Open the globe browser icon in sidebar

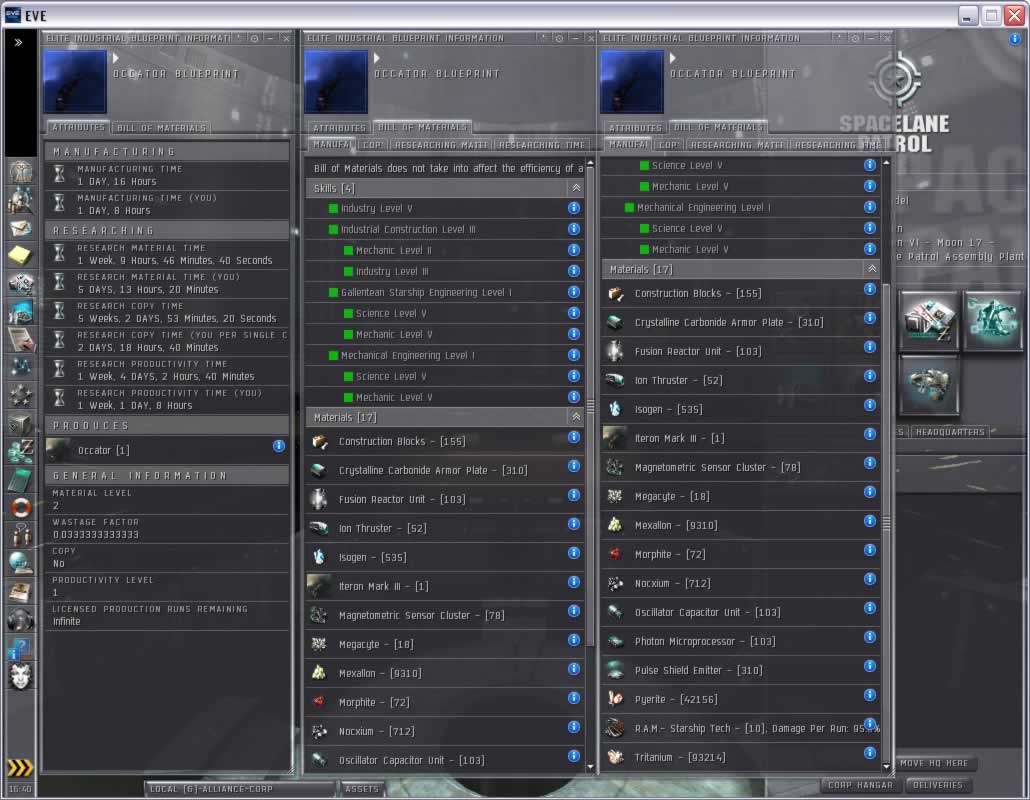20,563
